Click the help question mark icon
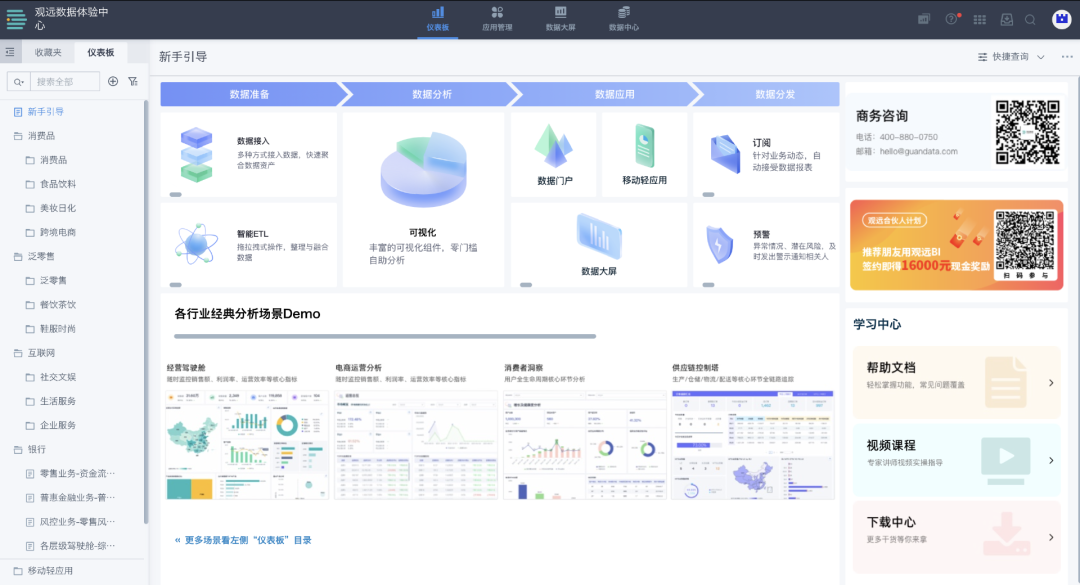 951,19
